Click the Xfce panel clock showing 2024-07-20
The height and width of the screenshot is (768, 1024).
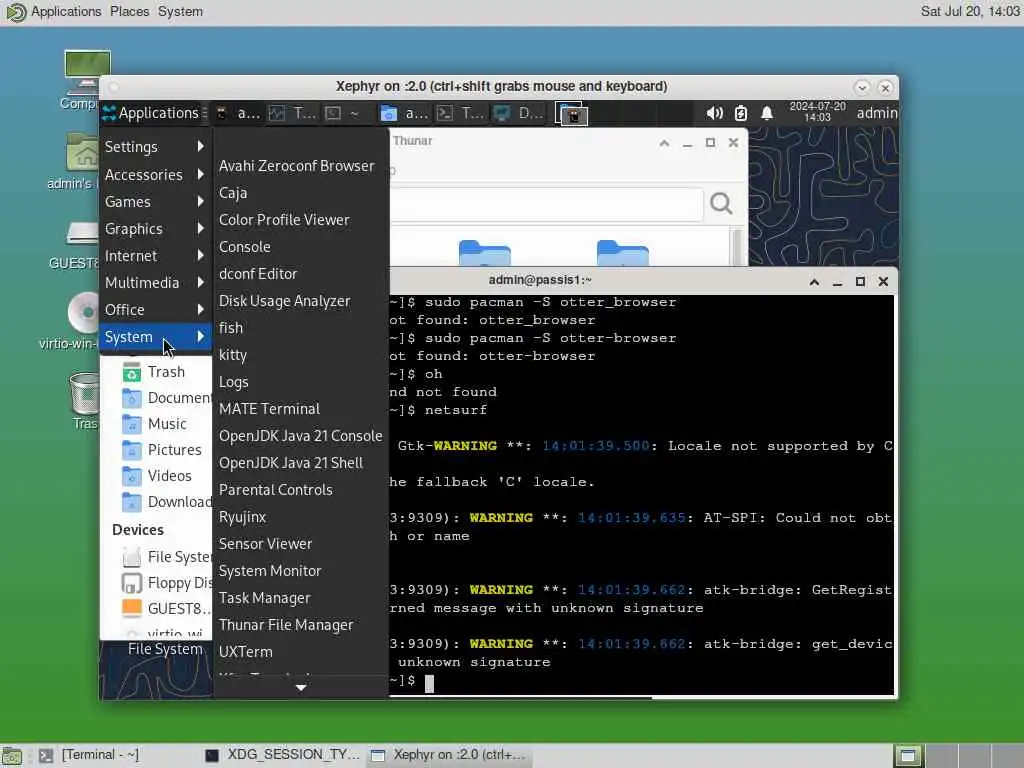817,112
